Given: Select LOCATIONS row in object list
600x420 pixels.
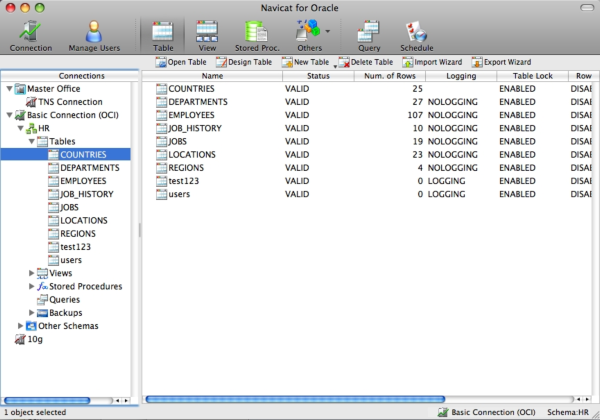Looking at the screenshot, I should pos(367,155).
